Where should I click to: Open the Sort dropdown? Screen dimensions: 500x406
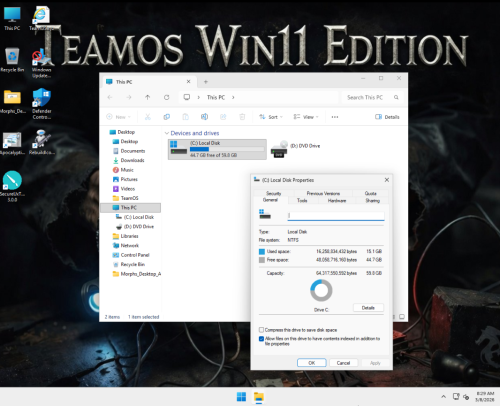coord(271,117)
